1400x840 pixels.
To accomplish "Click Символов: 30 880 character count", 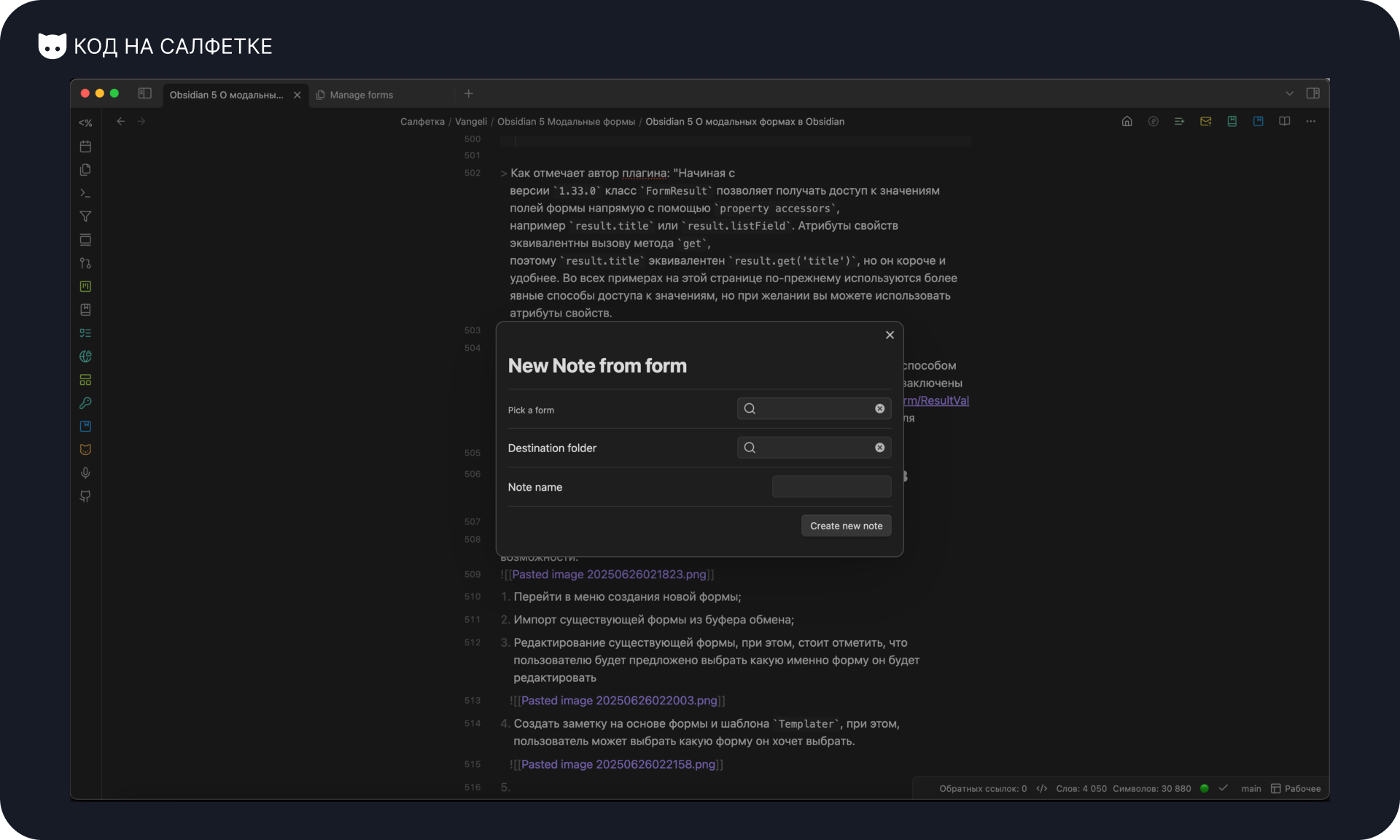I will click(x=1152, y=789).
